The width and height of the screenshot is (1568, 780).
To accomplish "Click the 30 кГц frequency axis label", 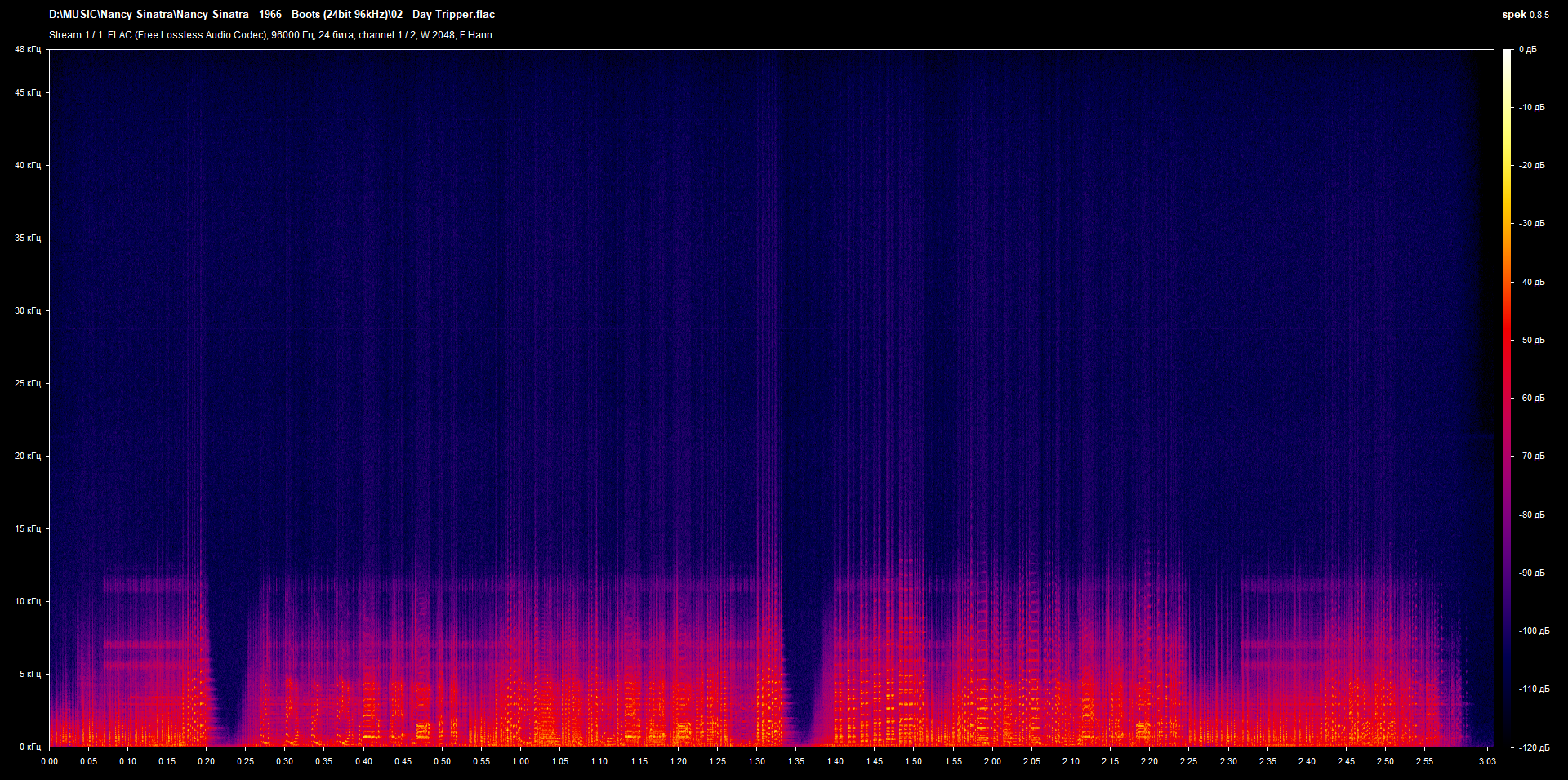I will tap(27, 311).
